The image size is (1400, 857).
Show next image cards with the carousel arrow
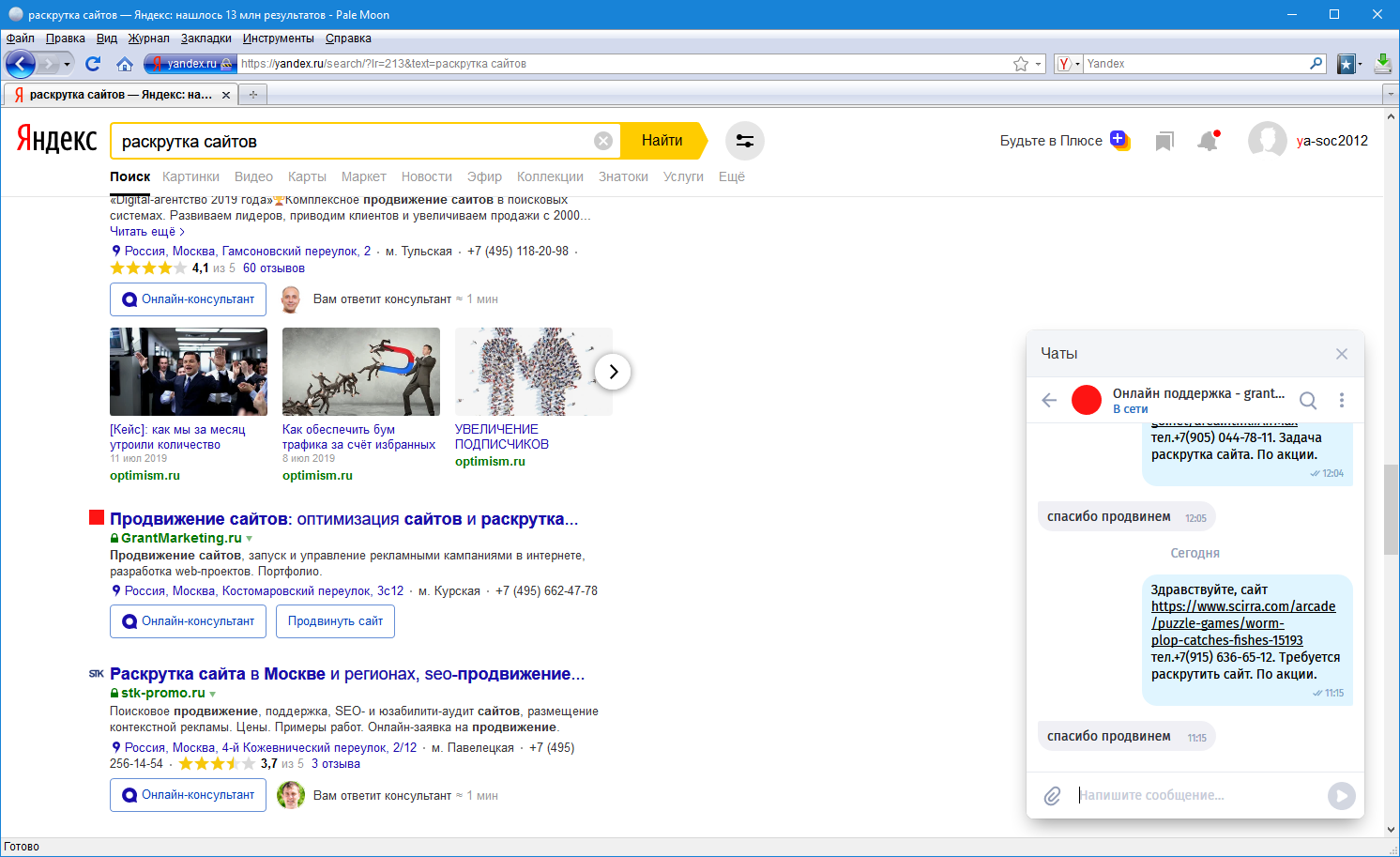tap(613, 372)
